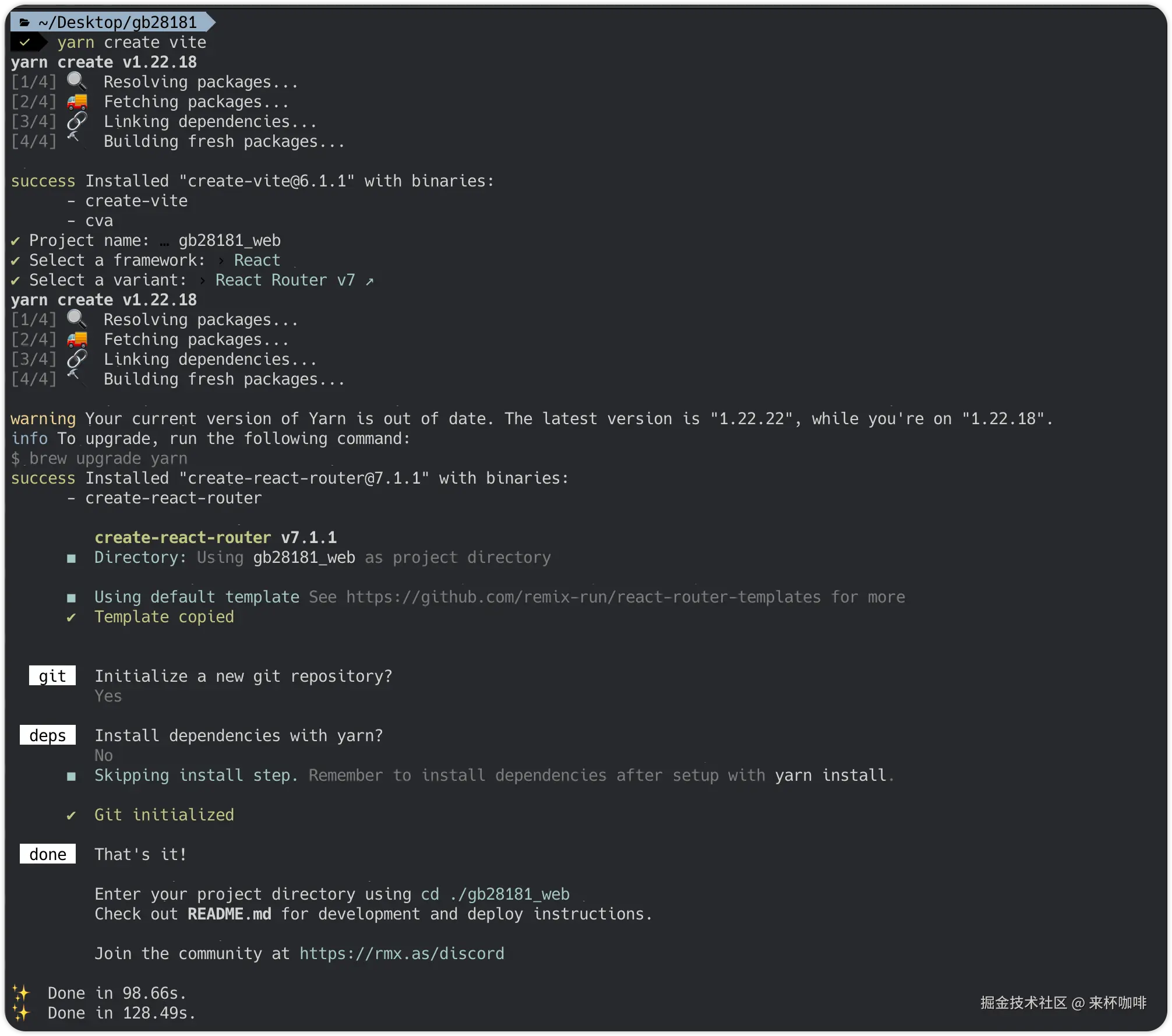Click checkmark next to Template copied
Screen dimensions: 1172x1036
71,617
